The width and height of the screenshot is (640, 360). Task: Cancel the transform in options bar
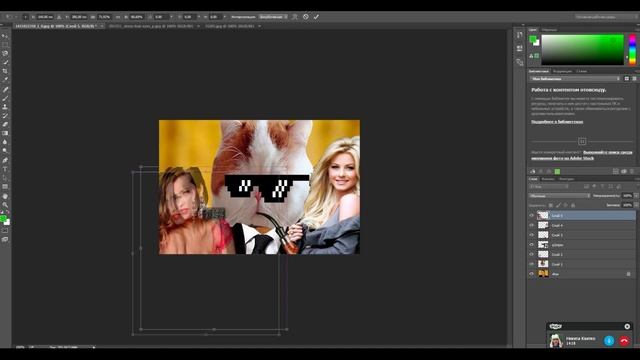click(306, 17)
